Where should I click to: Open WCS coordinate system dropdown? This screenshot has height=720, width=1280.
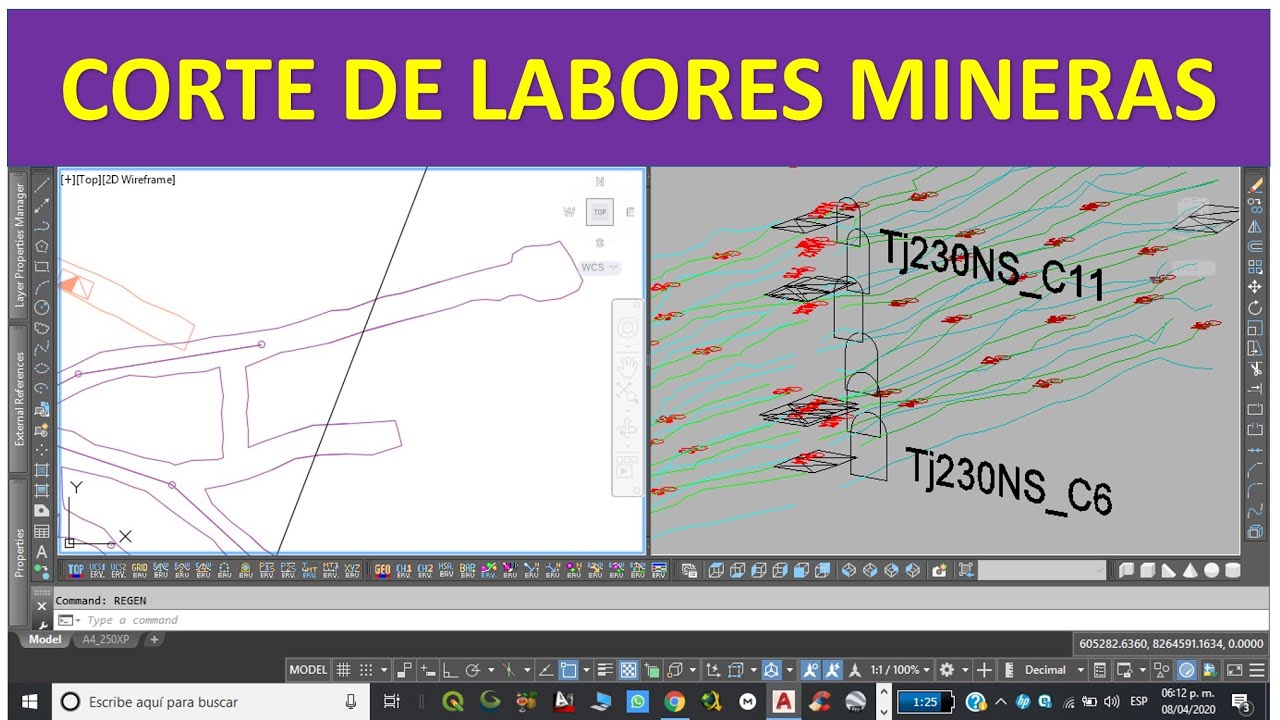click(600, 267)
